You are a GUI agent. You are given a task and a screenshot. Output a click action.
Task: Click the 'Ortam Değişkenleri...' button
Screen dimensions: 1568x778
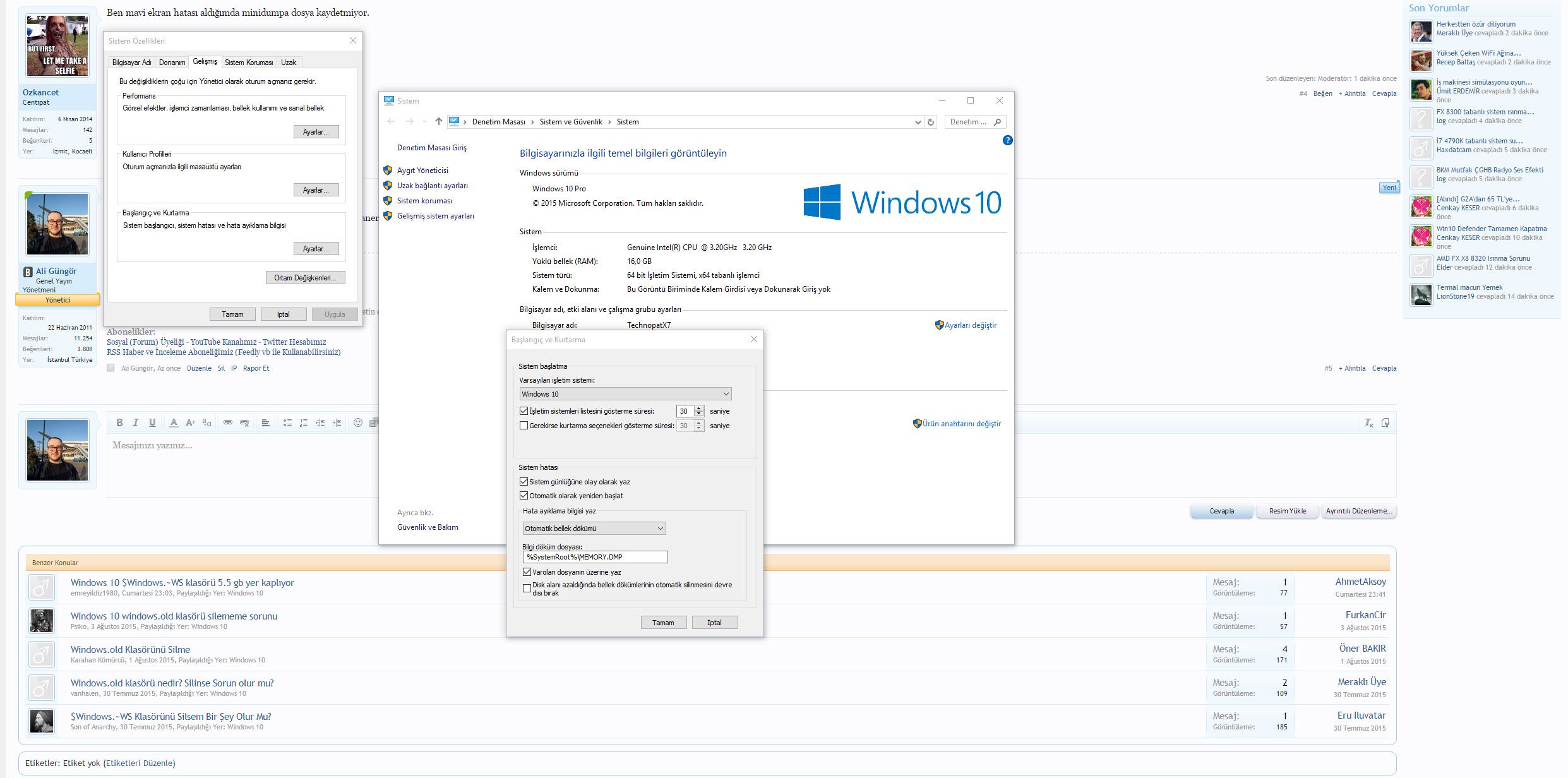click(x=305, y=278)
